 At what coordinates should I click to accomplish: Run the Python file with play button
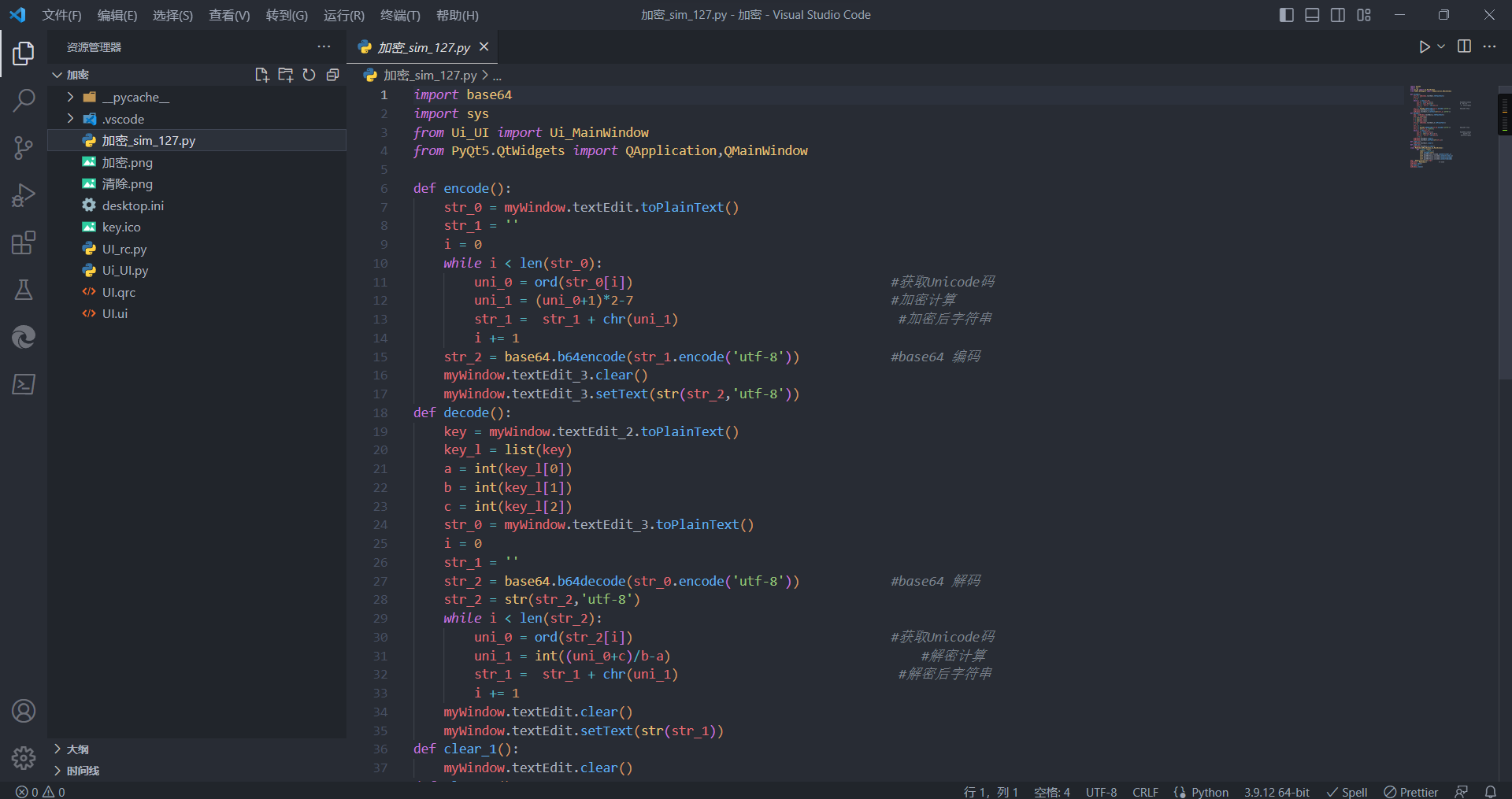point(1424,47)
